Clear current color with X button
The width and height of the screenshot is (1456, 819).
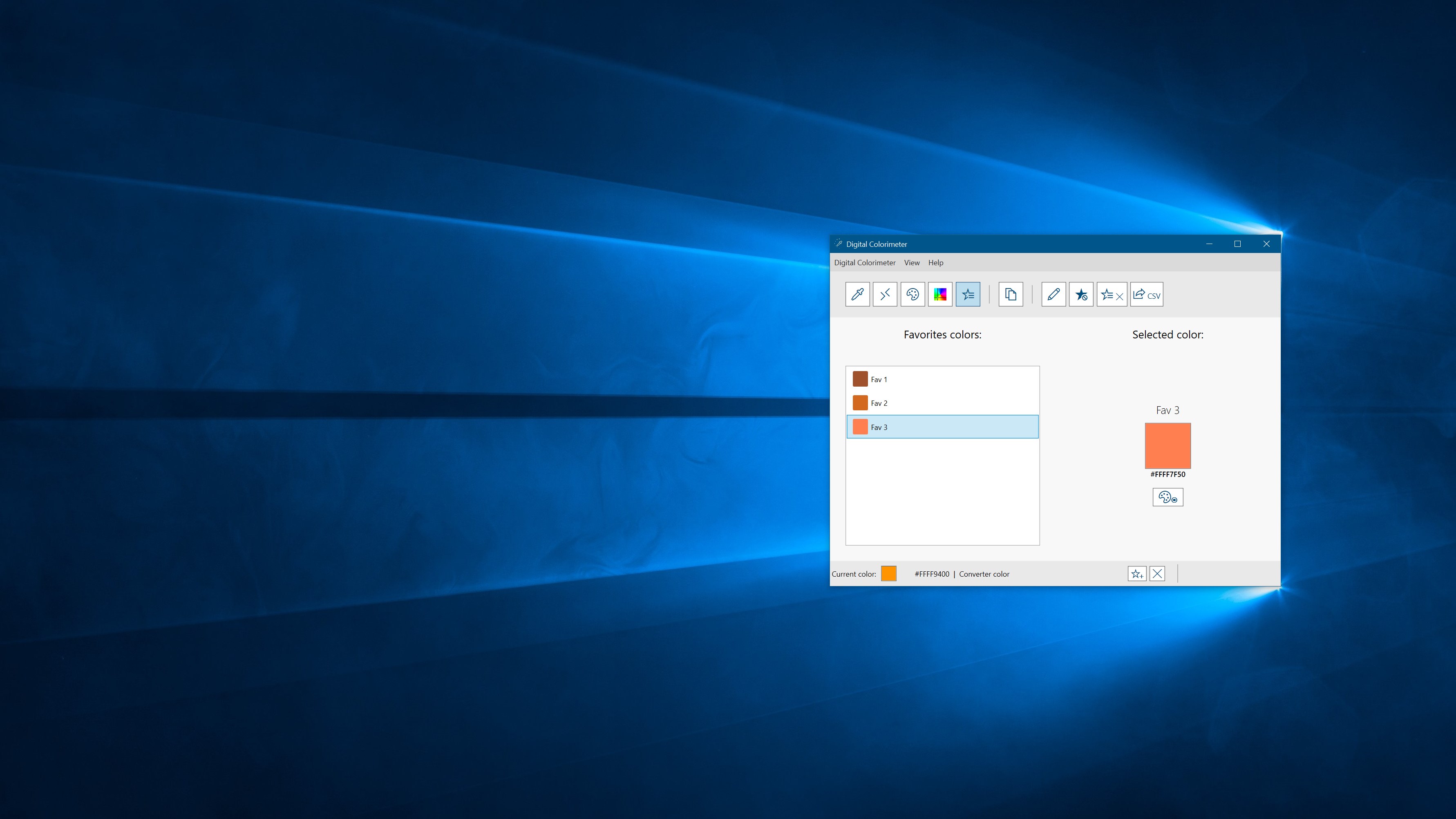1157,574
